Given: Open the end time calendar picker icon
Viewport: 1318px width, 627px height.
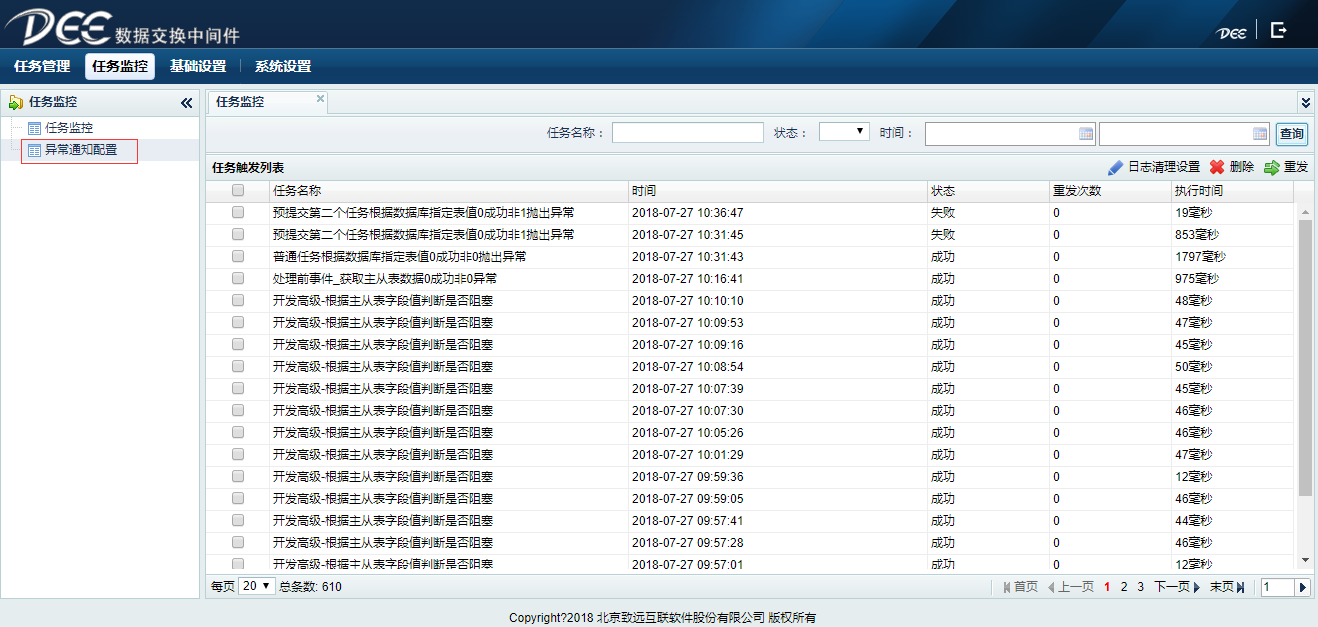Looking at the screenshot, I should pos(1260,134).
